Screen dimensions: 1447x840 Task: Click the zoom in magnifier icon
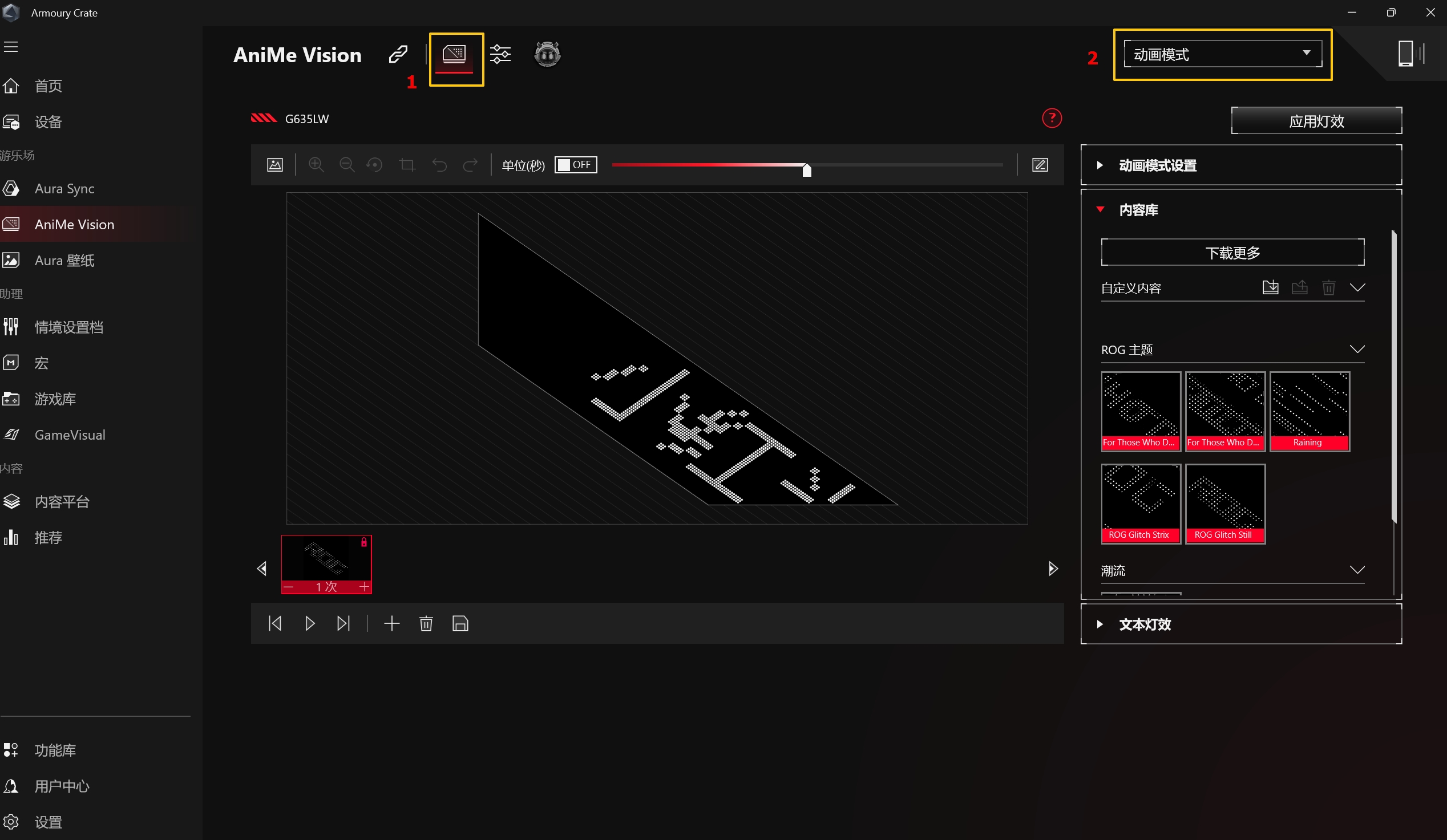point(316,165)
